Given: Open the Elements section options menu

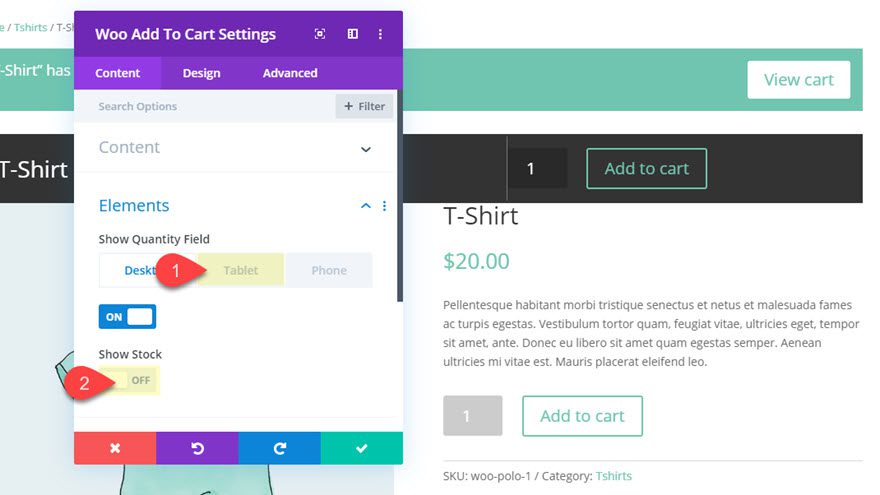Looking at the screenshot, I should click(385, 206).
